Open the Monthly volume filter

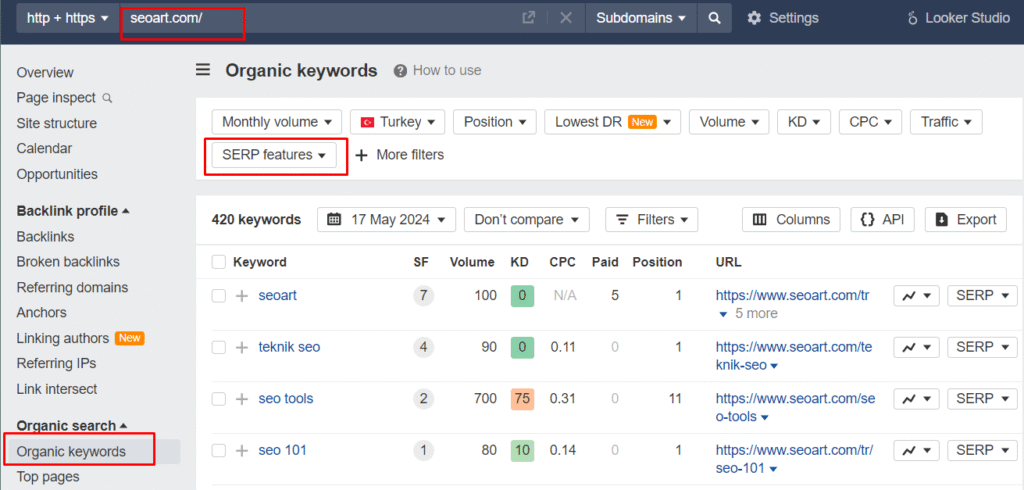click(x=277, y=122)
